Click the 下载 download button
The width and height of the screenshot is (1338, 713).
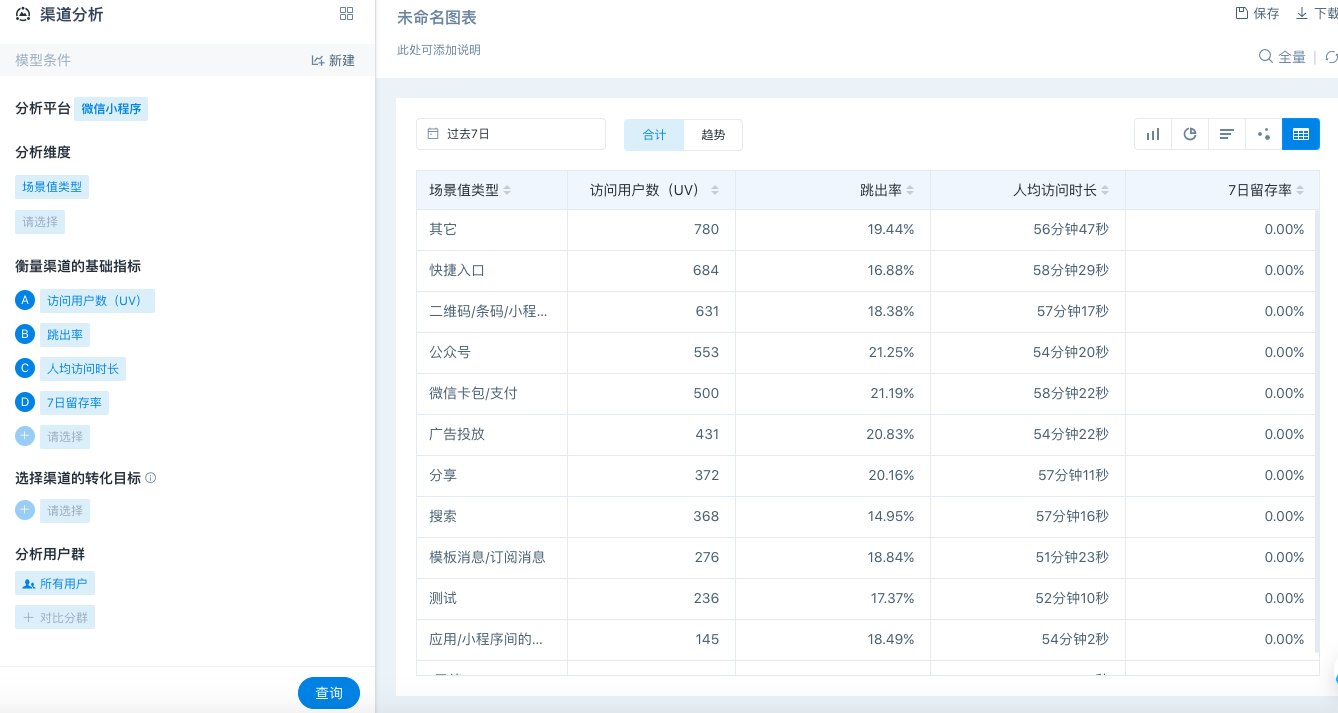1316,13
